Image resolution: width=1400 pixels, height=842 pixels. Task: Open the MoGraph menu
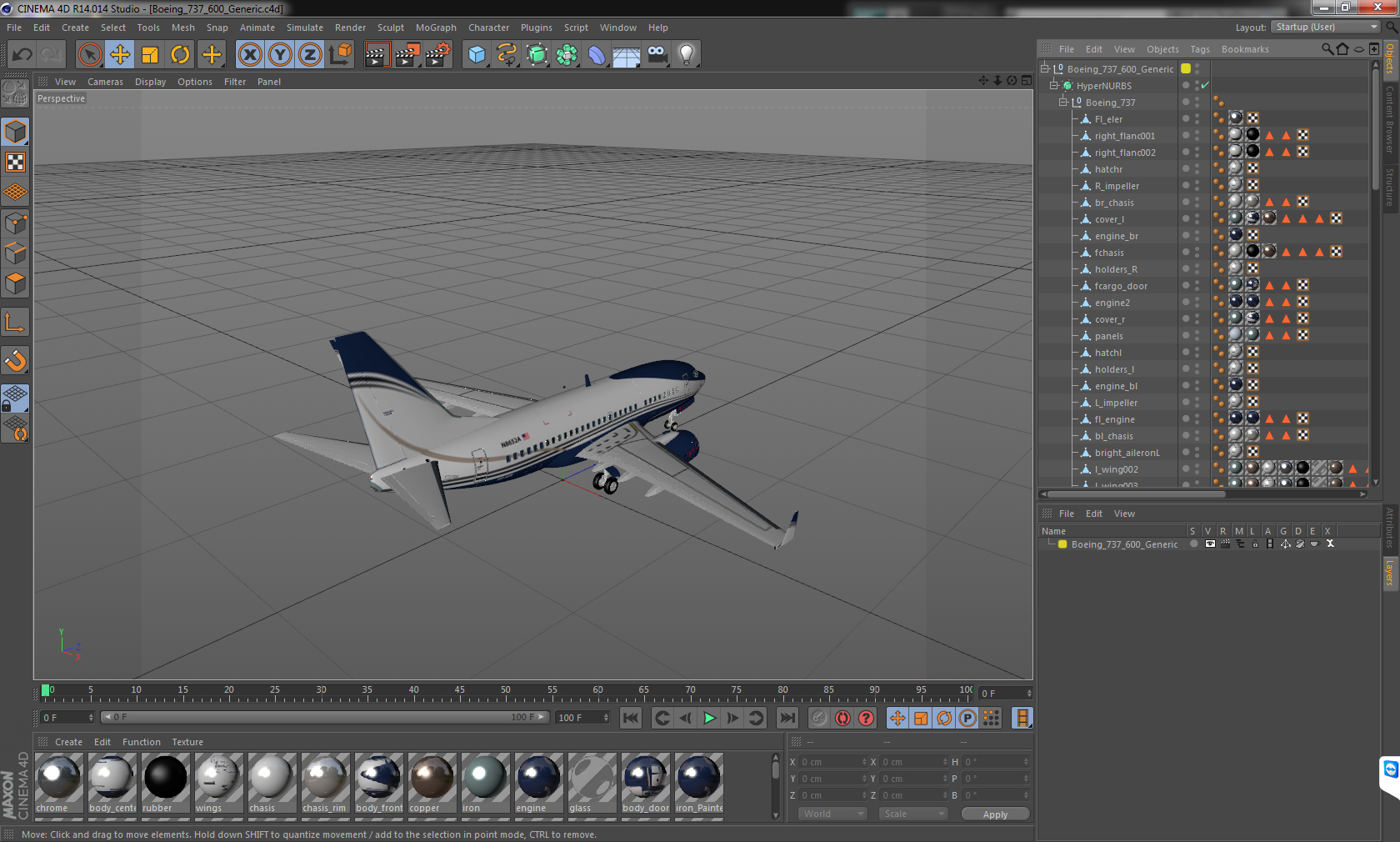pyautogui.click(x=436, y=28)
